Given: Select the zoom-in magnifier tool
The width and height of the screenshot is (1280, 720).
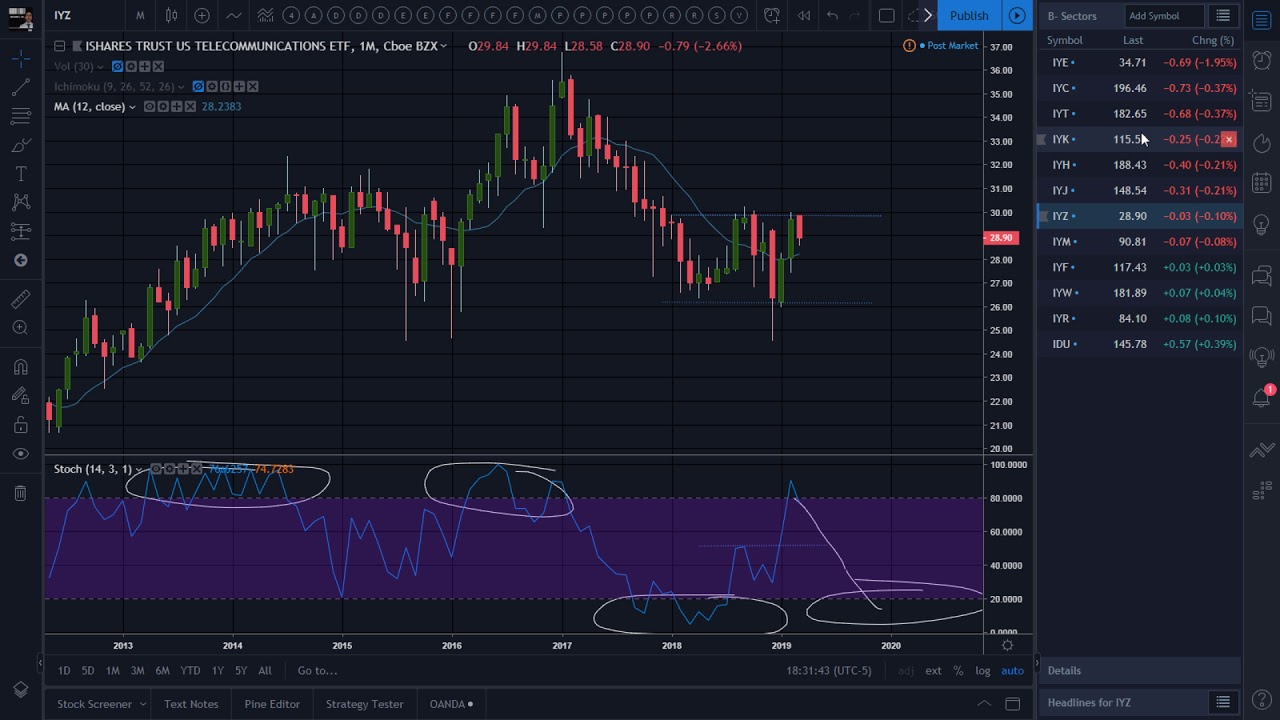Looking at the screenshot, I should click(20, 327).
